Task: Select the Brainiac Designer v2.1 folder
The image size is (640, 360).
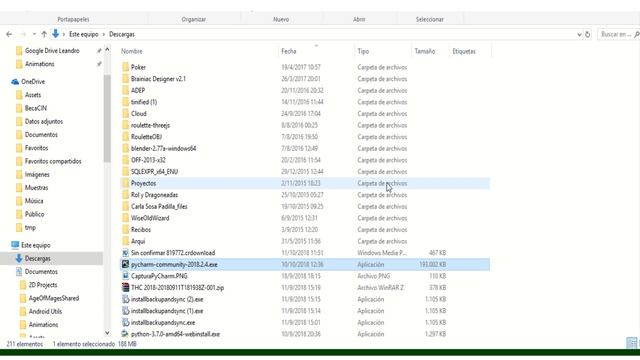Action: (x=158, y=79)
